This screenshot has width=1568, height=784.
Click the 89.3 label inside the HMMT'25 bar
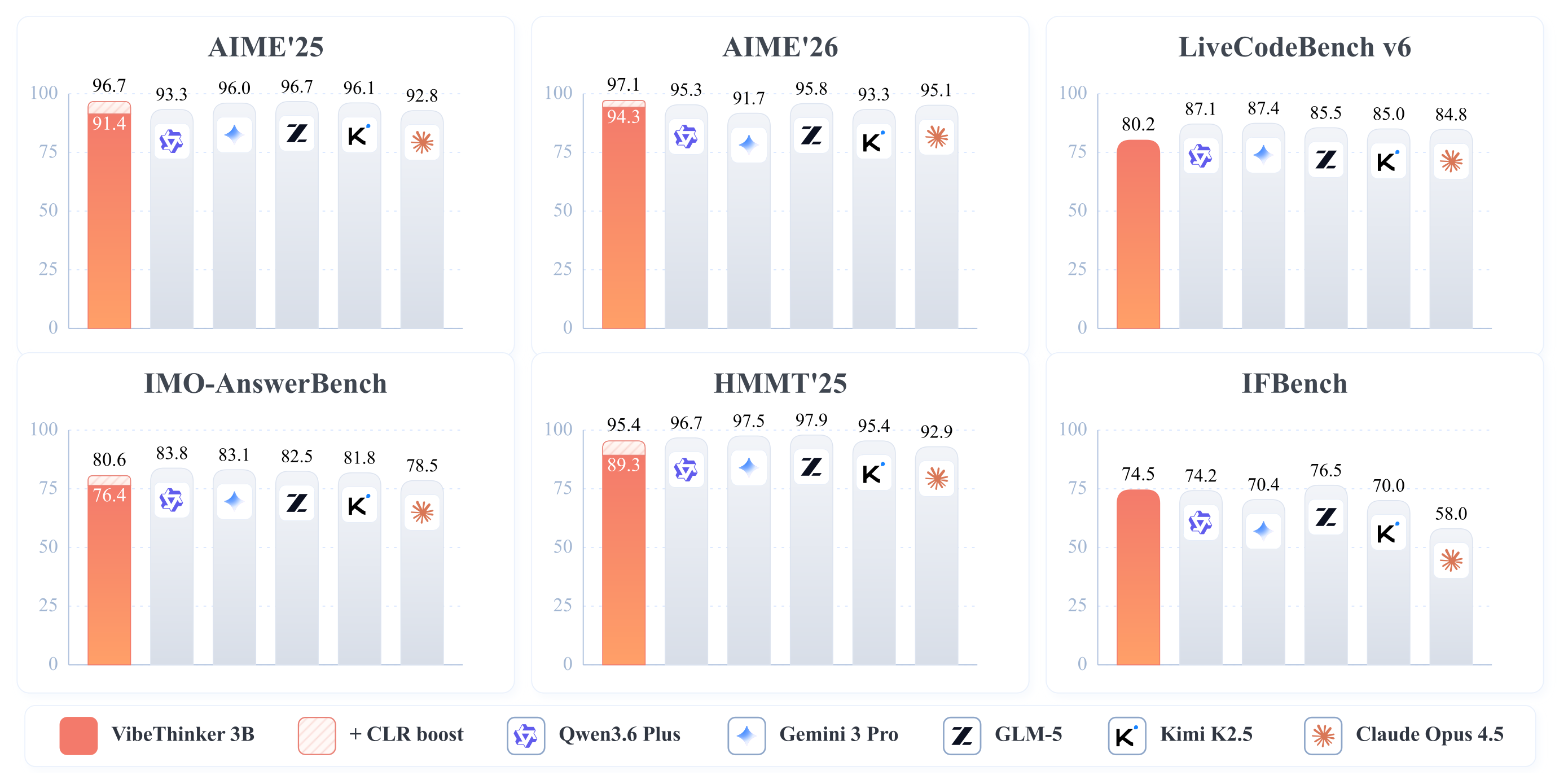tap(624, 465)
